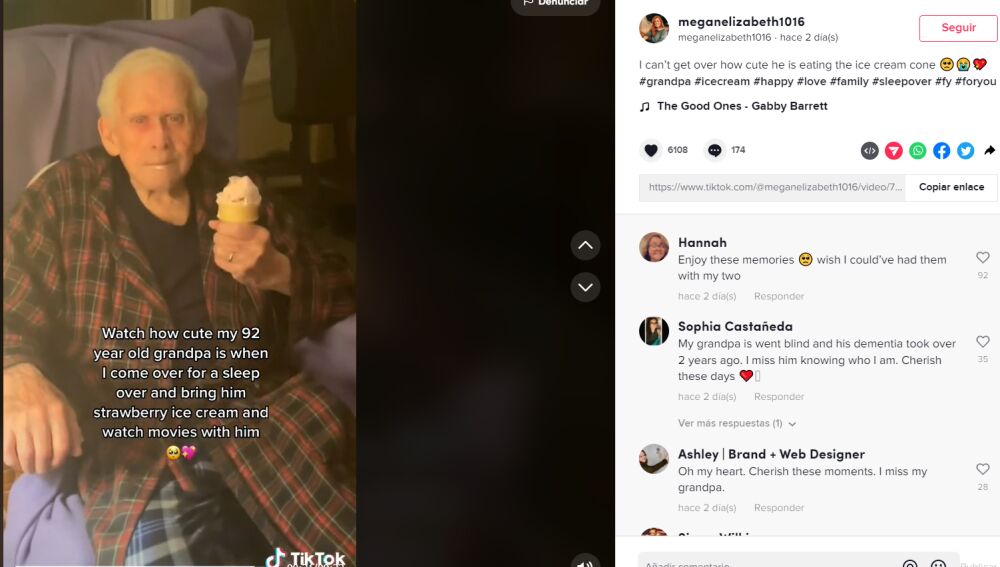Go to previous video with up chevron

click(x=585, y=246)
